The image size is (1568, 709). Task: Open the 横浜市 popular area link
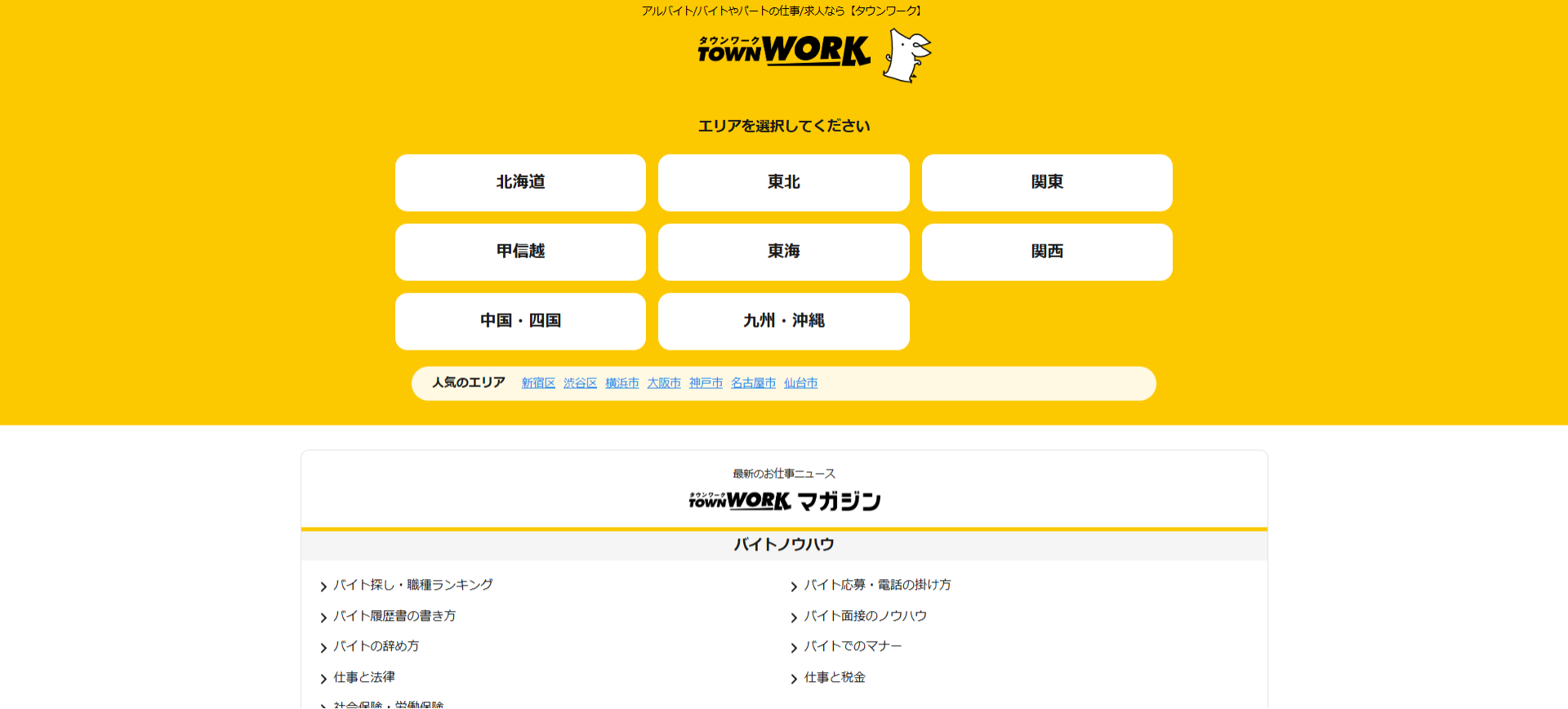[622, 383]
